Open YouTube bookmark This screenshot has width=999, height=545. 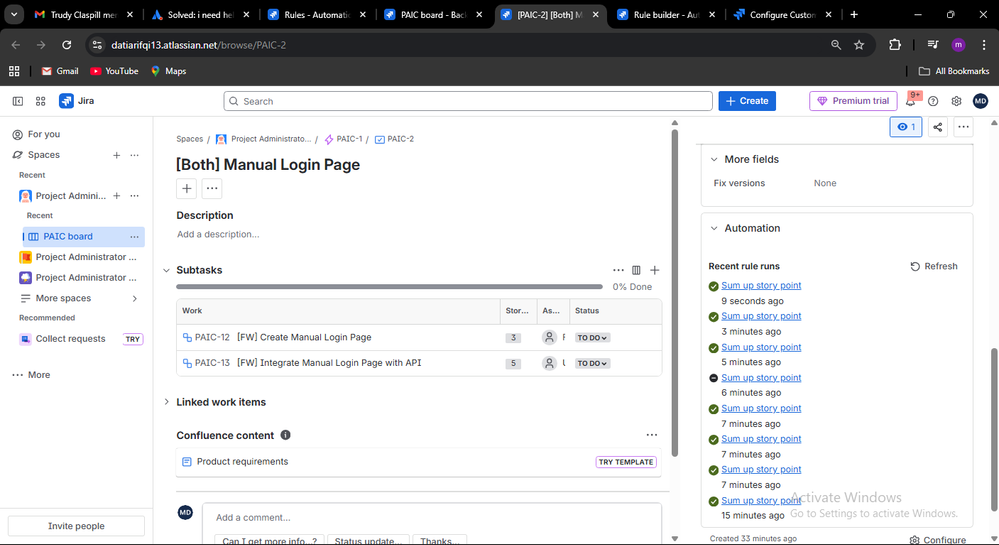[115, 71]
